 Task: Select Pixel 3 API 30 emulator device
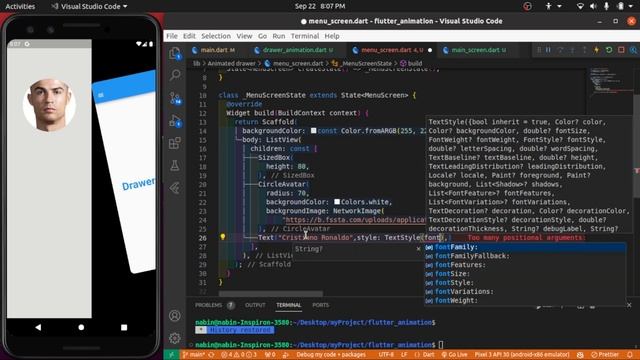click(522, 355)
